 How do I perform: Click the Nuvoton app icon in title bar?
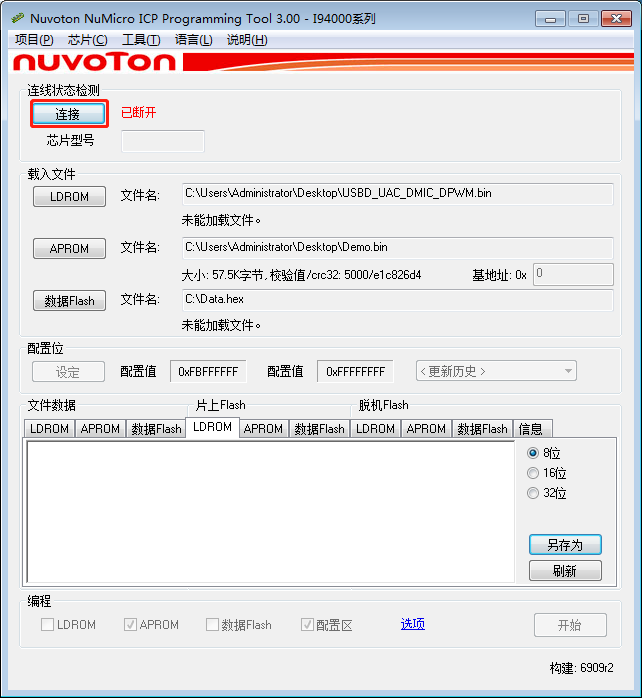[x=17, y=18]
